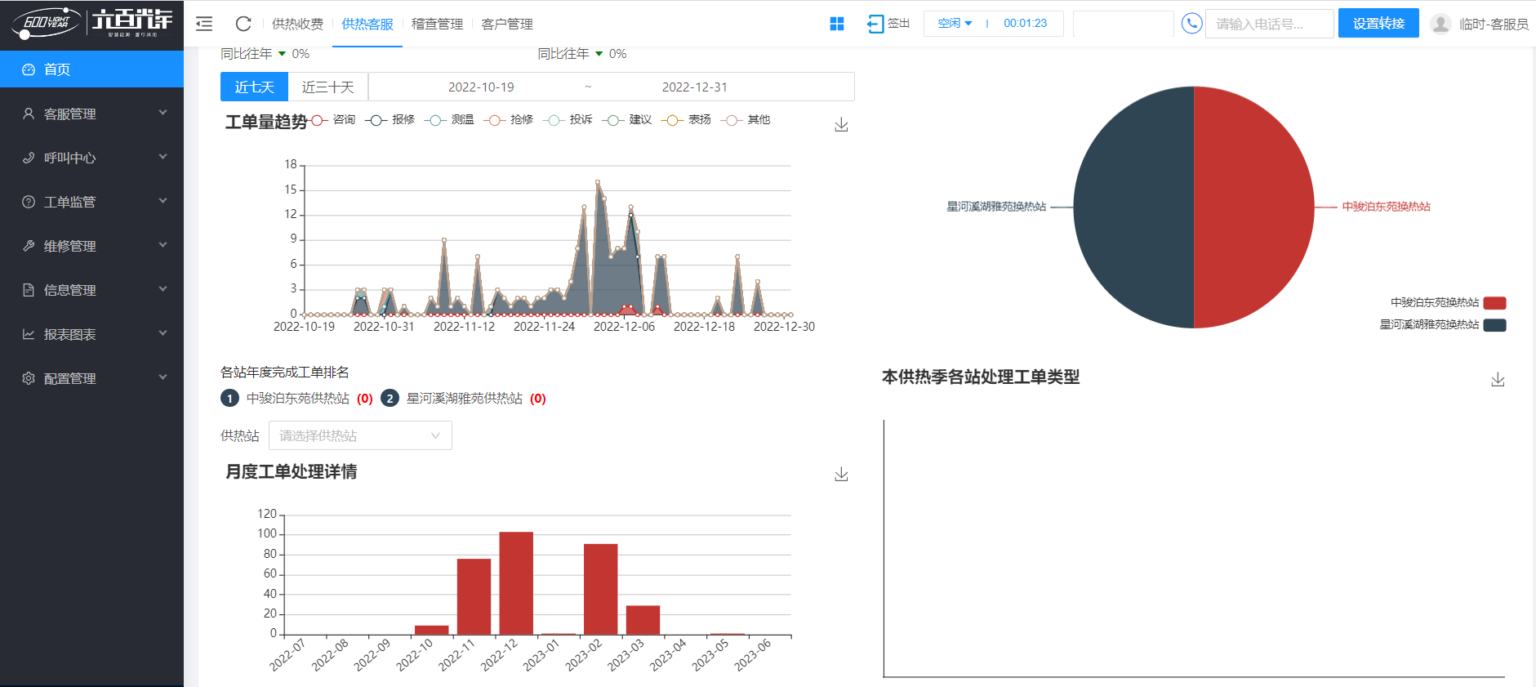Select the 近三十天 range button

coord(328,87)
